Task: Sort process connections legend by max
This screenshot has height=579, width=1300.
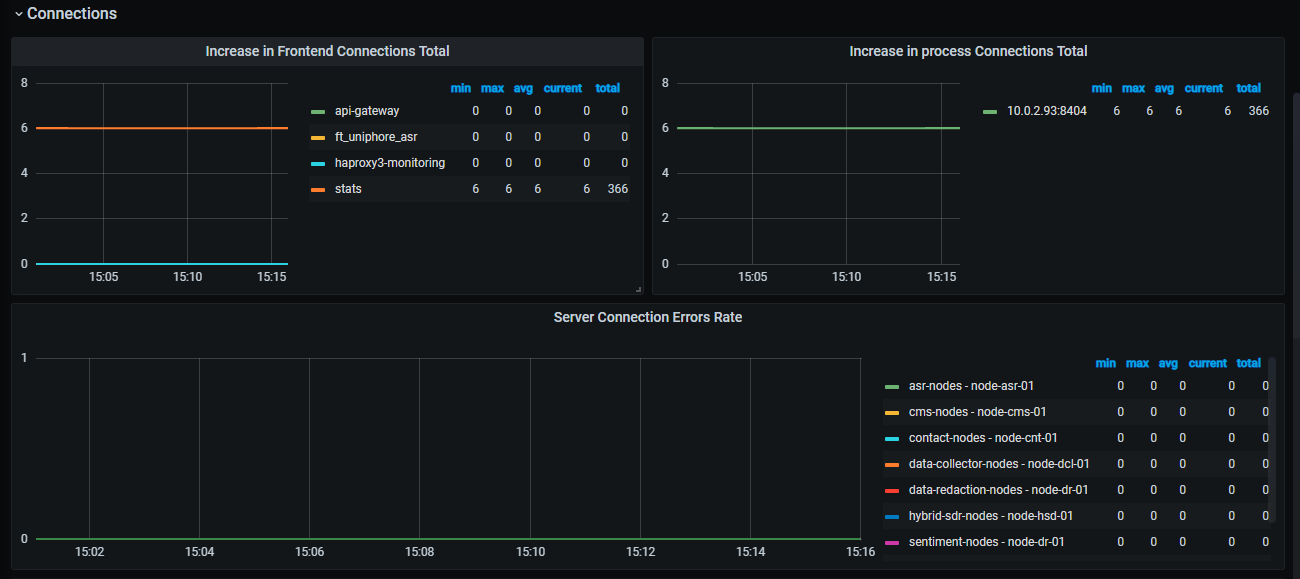Action: pyautogui.click(x=1133, y=88)
